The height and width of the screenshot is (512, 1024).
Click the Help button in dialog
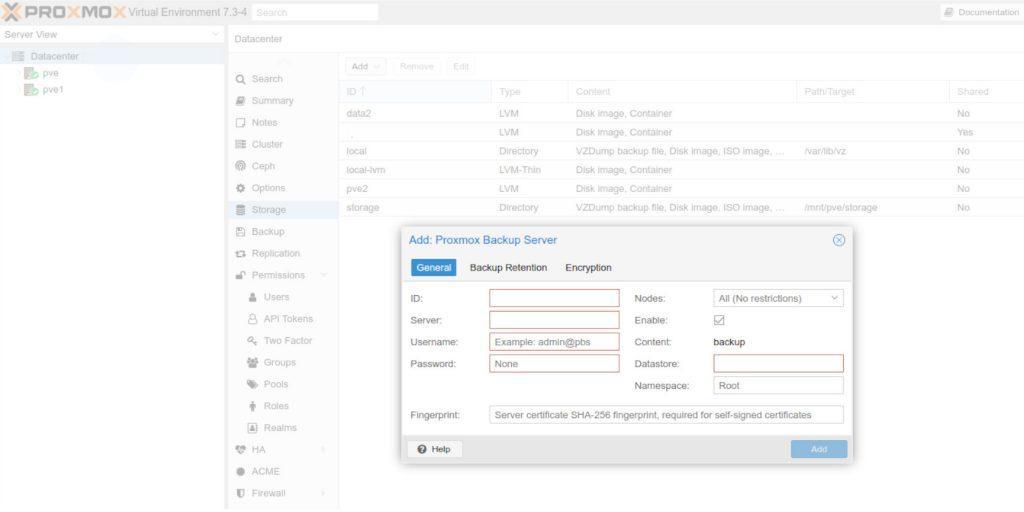point(435,449)
